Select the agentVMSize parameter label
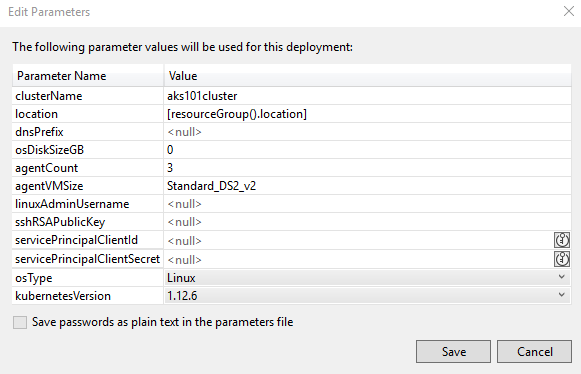 pos(49,186)
